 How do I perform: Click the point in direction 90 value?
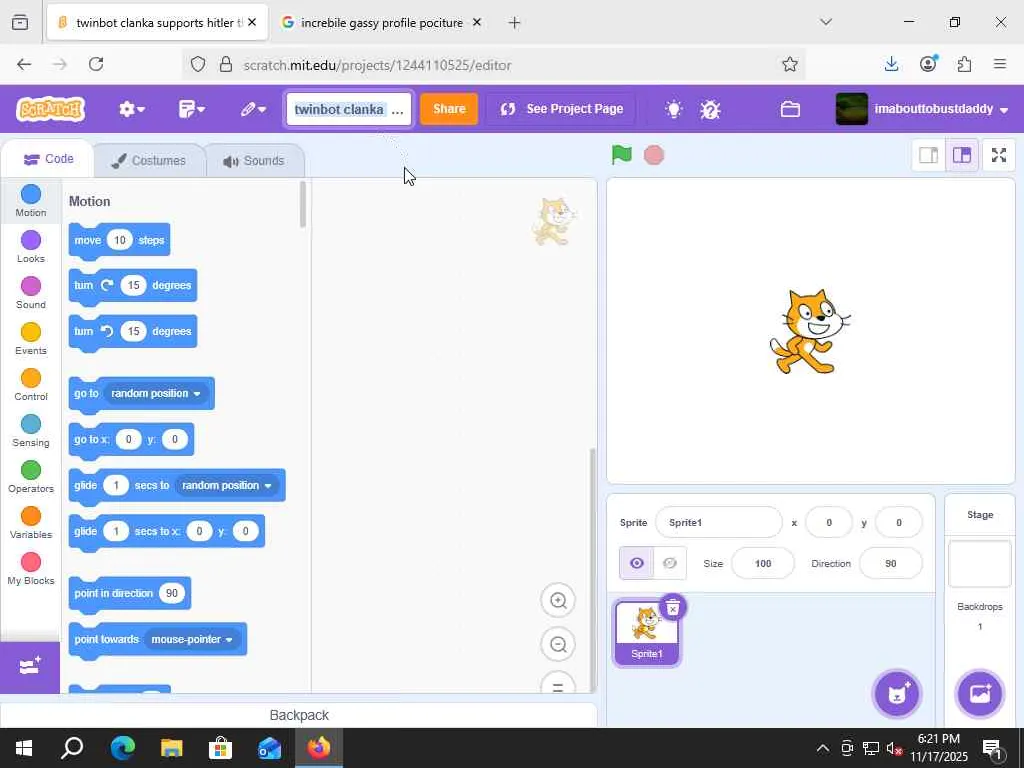pos(172,593)
